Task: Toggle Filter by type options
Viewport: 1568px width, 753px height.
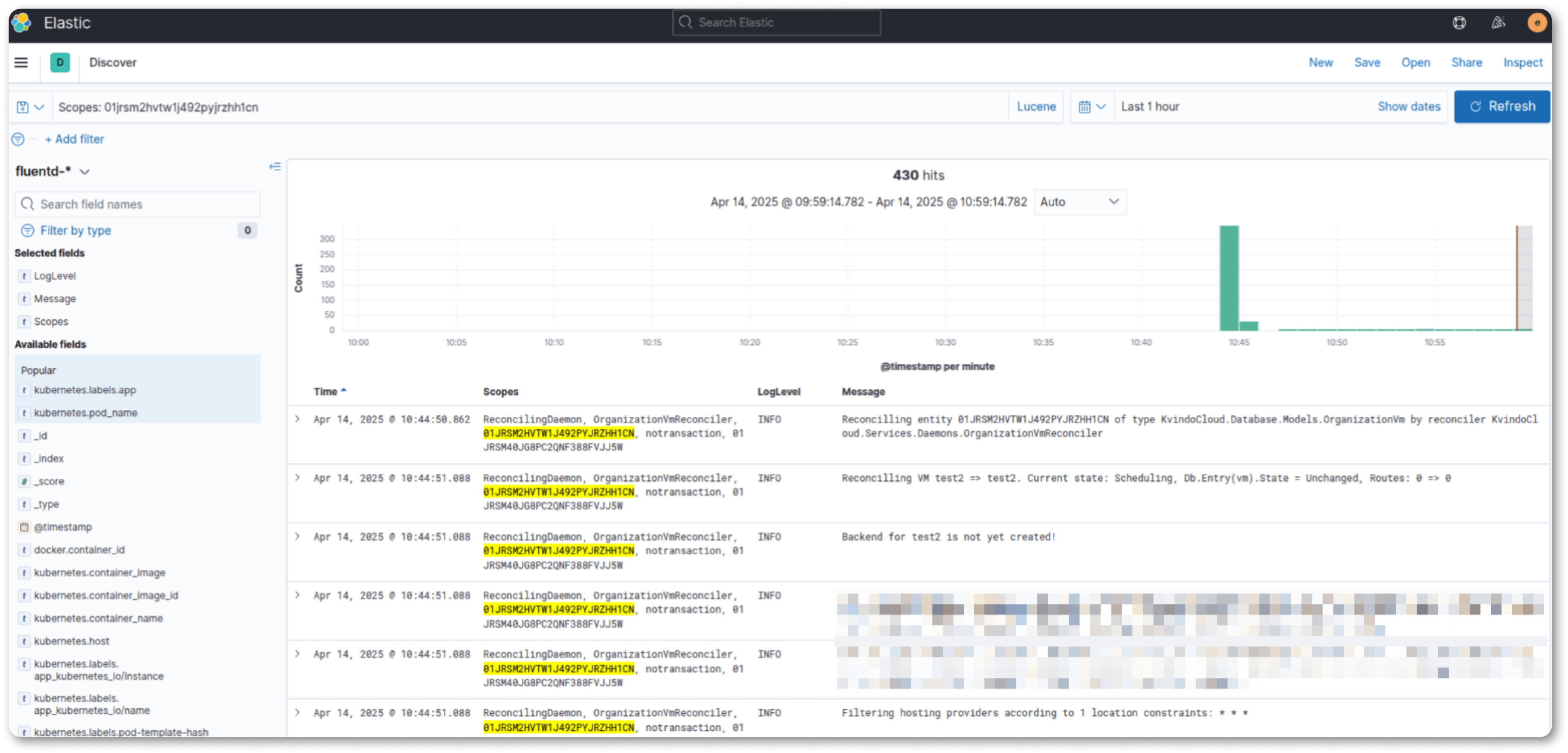Action: [x=76, y=231]
